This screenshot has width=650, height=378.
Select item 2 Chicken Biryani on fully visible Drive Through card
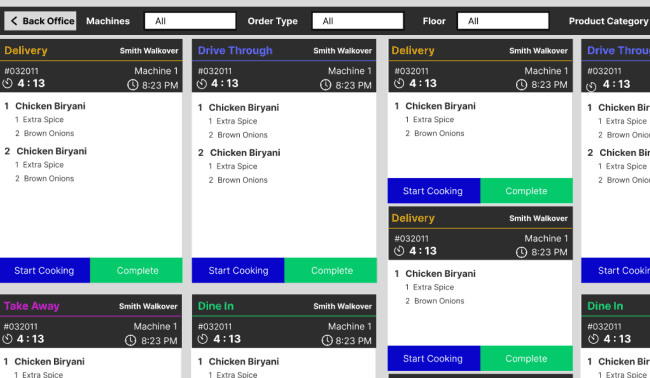[245, 153]
